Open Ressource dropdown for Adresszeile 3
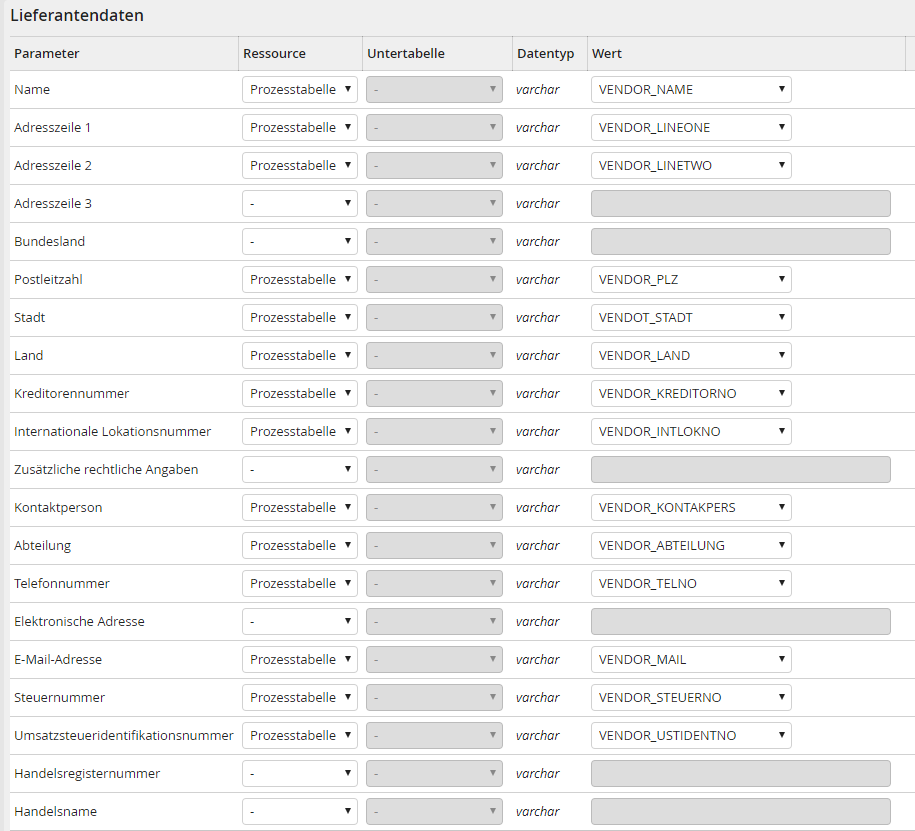 coord(299,203)
